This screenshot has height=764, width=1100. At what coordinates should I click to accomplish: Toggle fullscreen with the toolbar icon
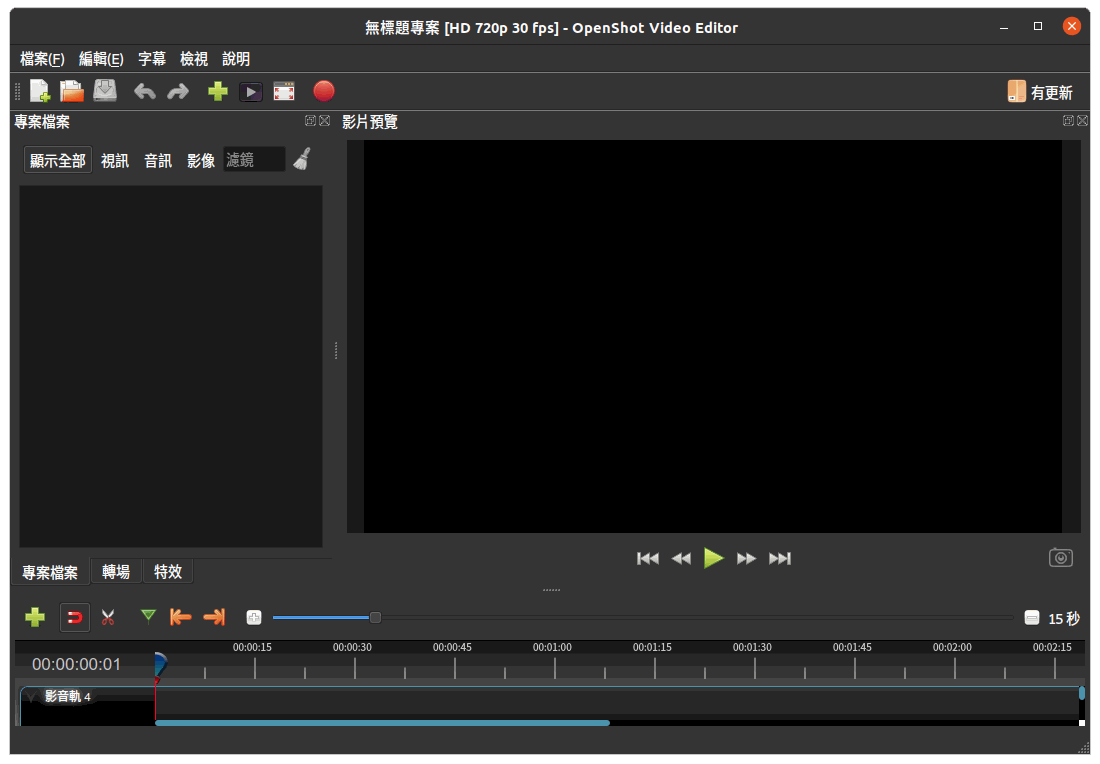(x=283, y=92)
